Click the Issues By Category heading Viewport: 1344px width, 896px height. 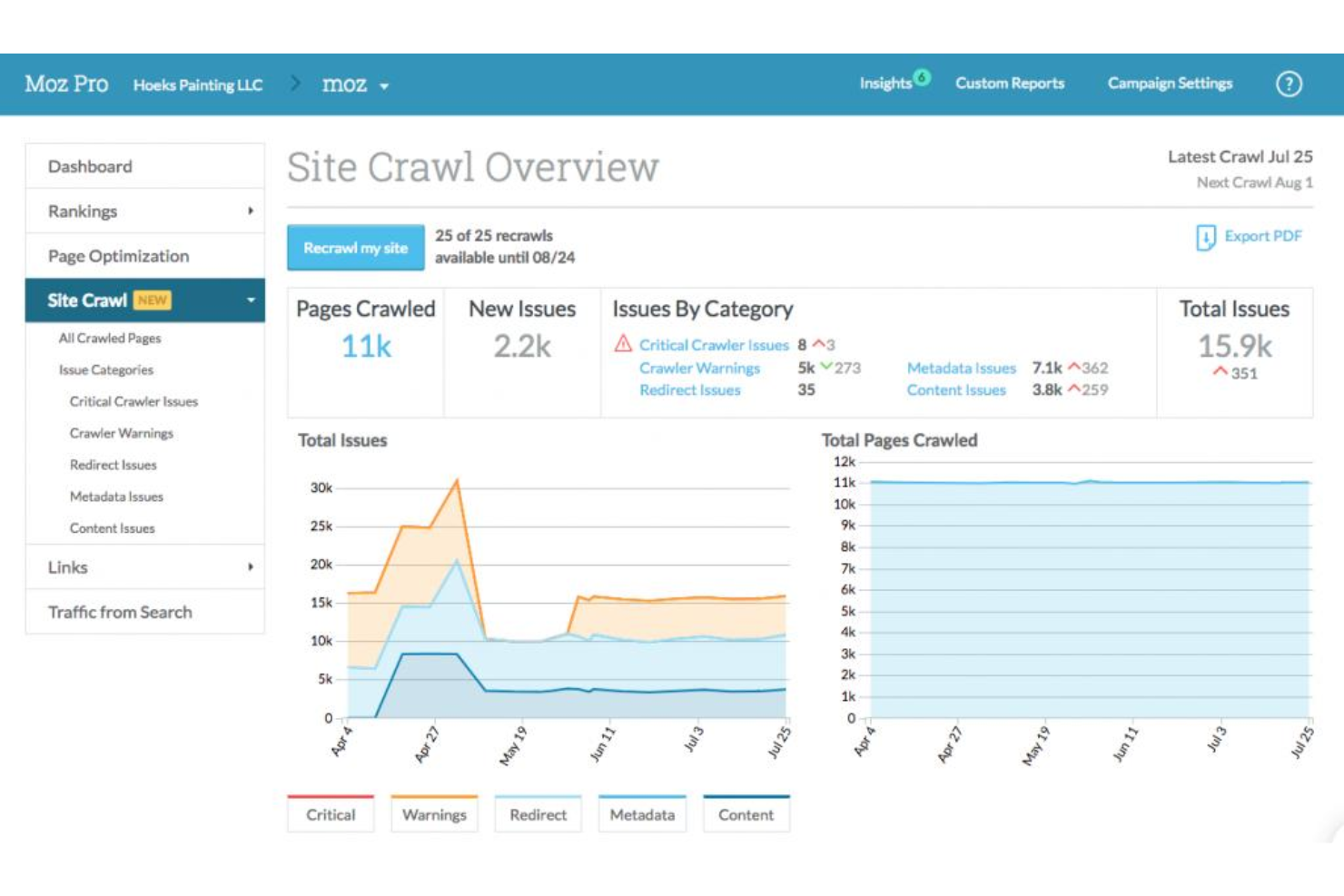coord(703,310)
